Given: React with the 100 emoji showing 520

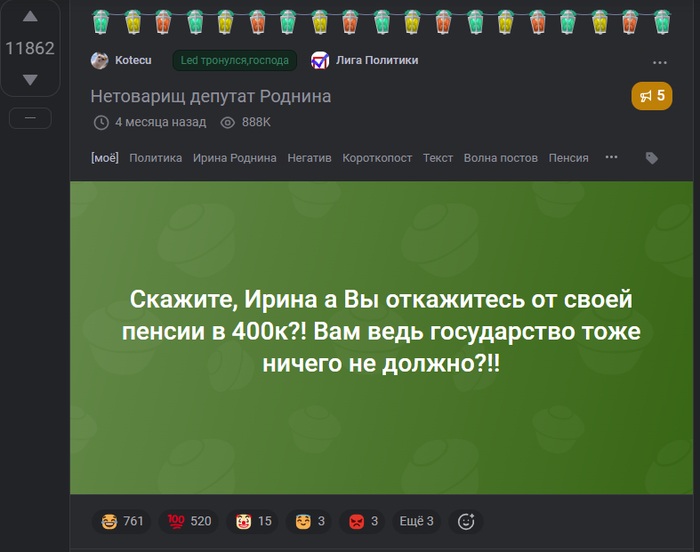Looking at the screenshot, I should point(189,521).
